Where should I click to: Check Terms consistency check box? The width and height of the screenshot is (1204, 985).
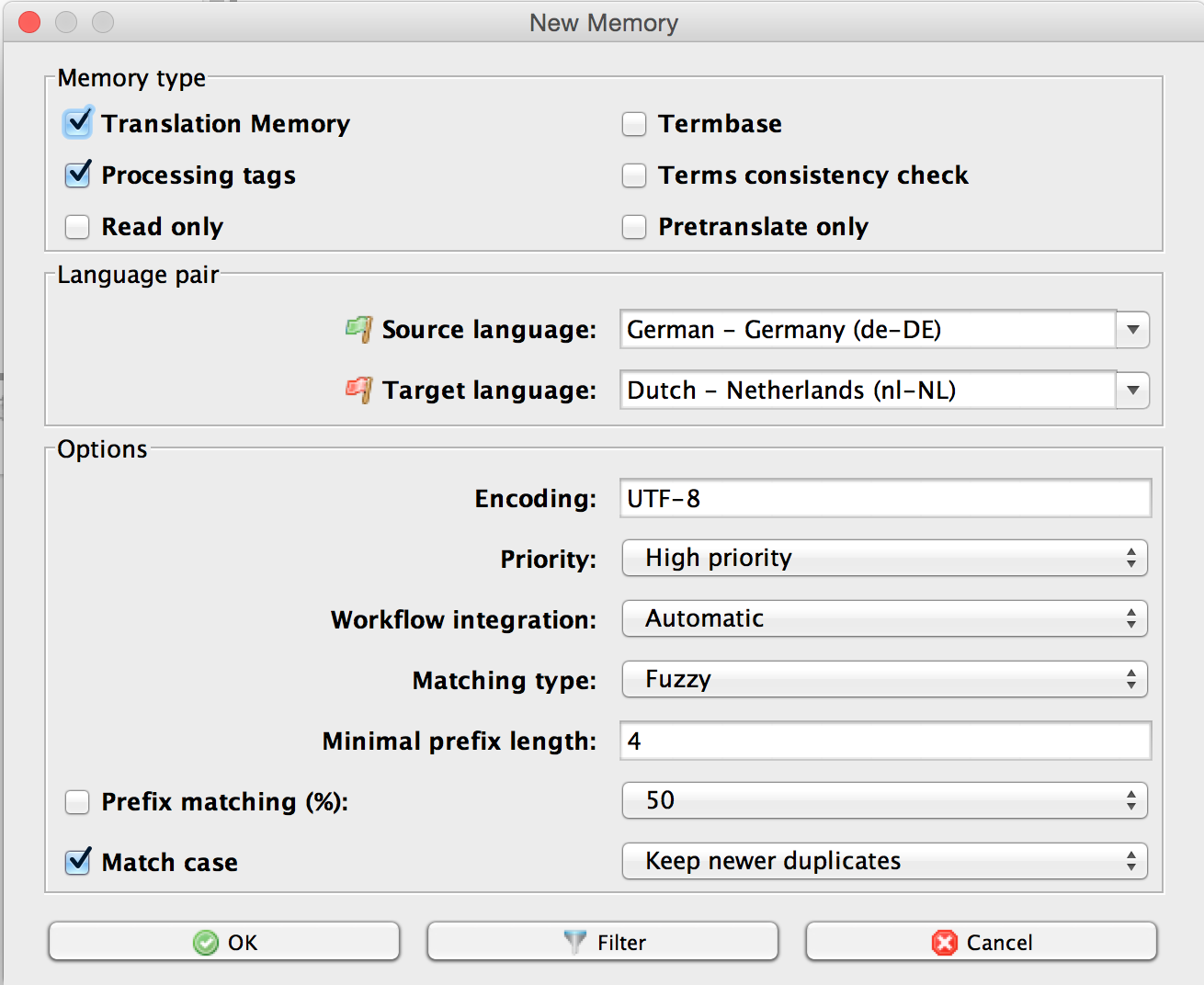[x=634, y=175]
